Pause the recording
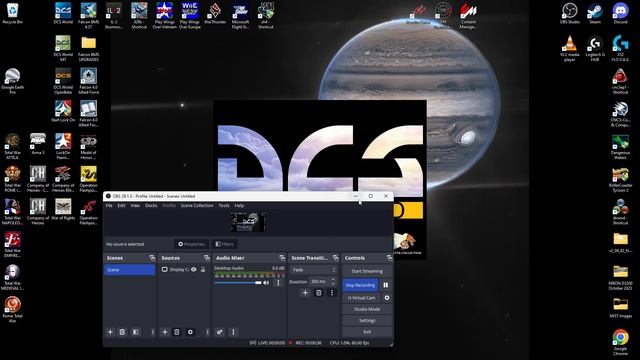The image size is (640, 360). (386, 285)
